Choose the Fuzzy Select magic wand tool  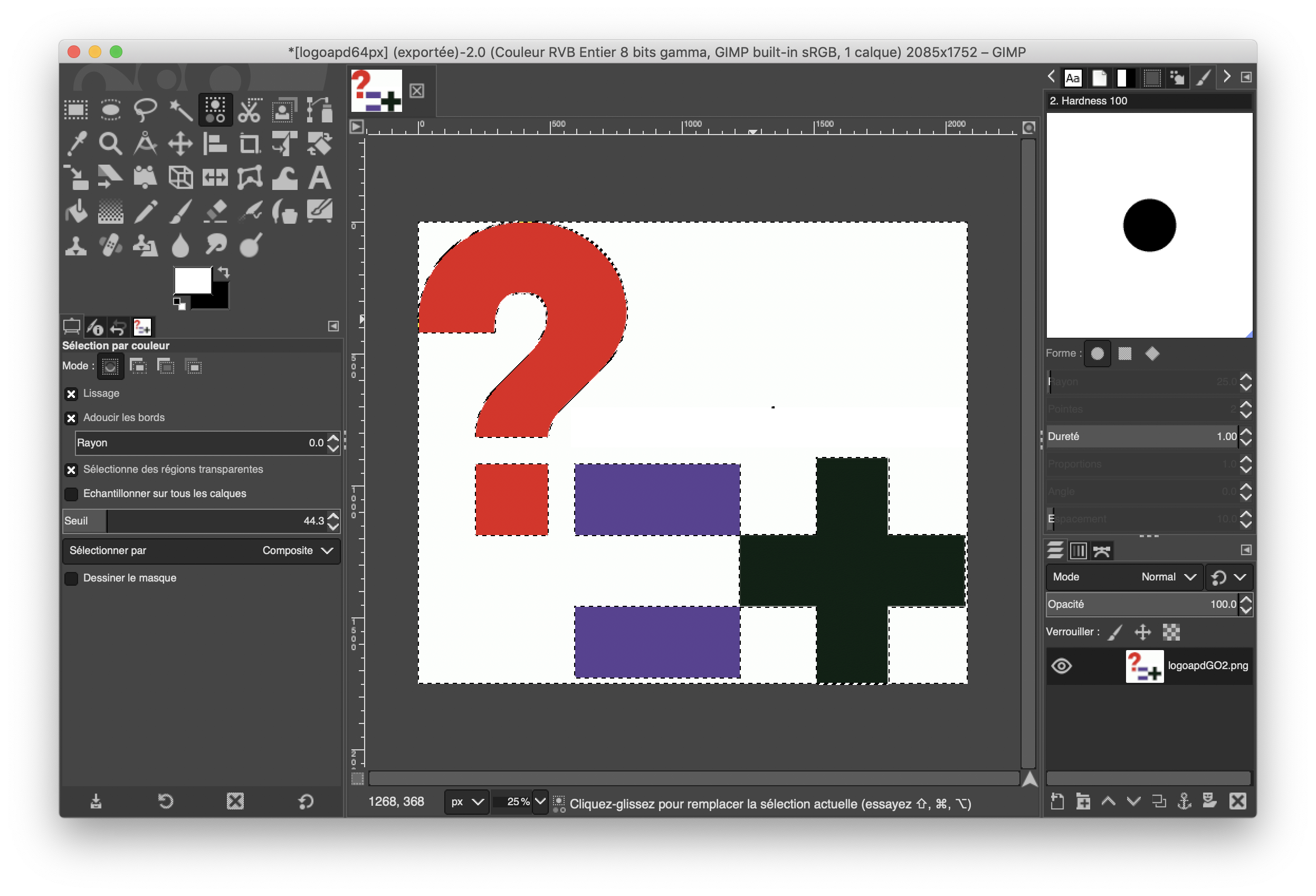click(x=180, y=110)
